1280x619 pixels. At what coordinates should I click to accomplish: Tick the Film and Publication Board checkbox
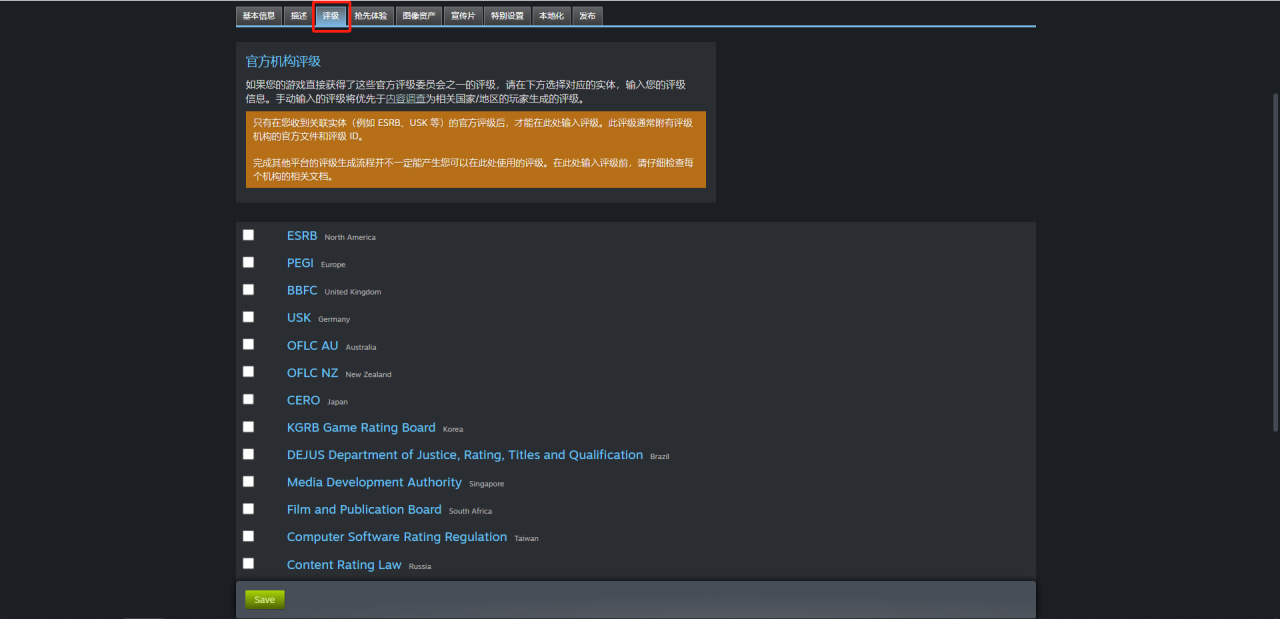[248, 509]
